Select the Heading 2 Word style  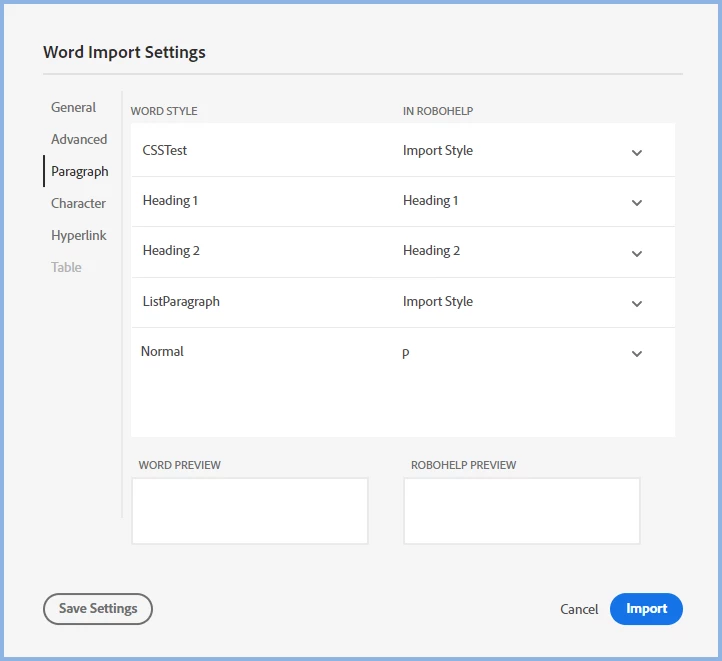(171, 251)
